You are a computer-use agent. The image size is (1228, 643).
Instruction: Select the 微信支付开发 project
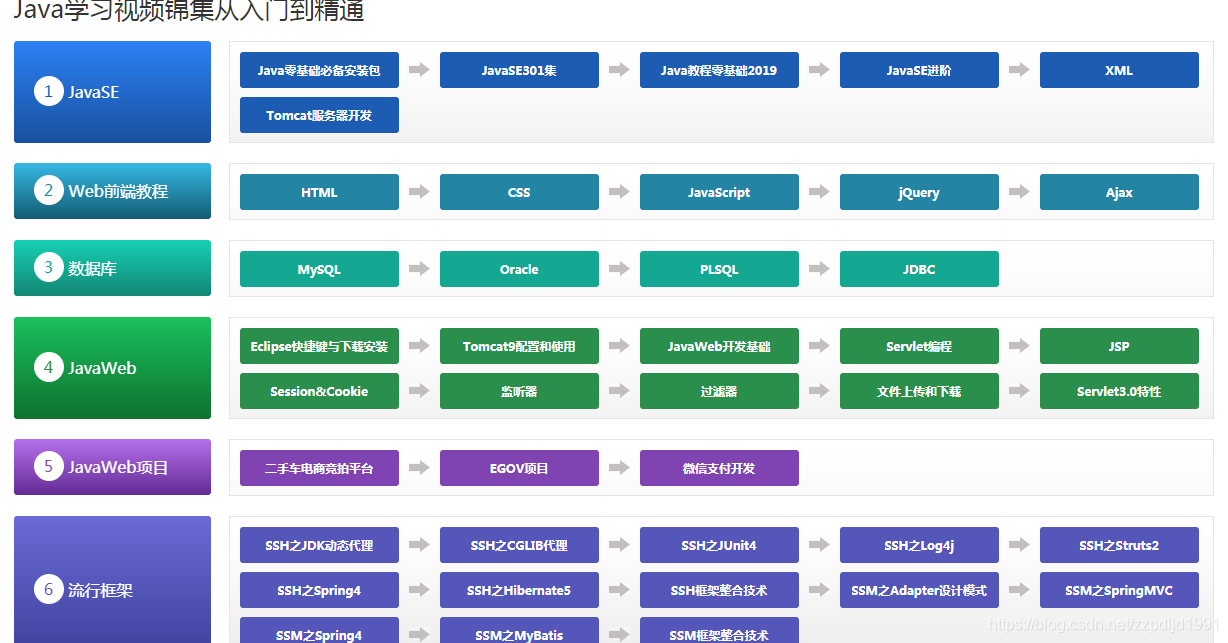[x=719, y=468]
